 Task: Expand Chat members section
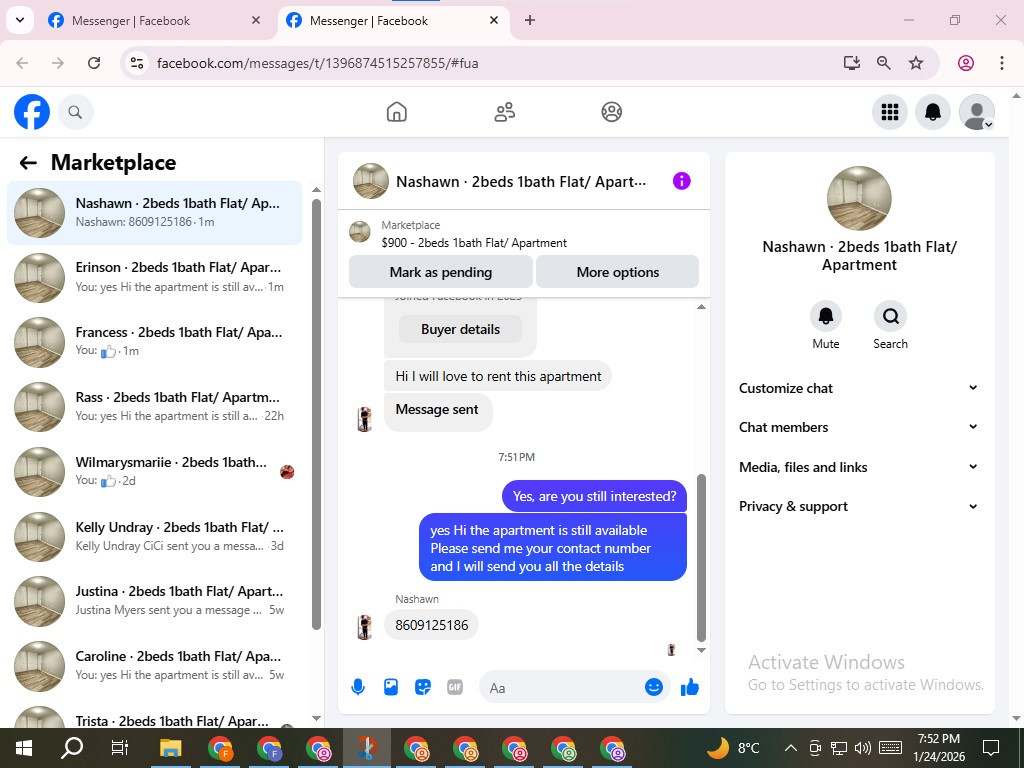(859, 427)
